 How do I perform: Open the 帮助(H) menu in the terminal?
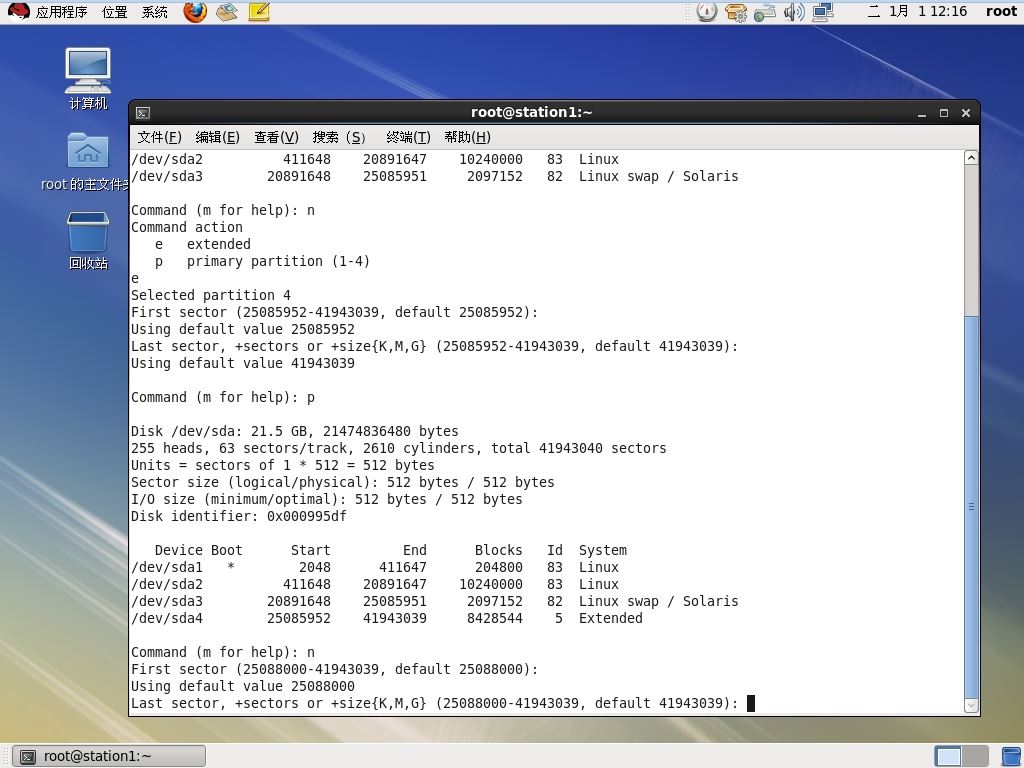coord(468,137)
